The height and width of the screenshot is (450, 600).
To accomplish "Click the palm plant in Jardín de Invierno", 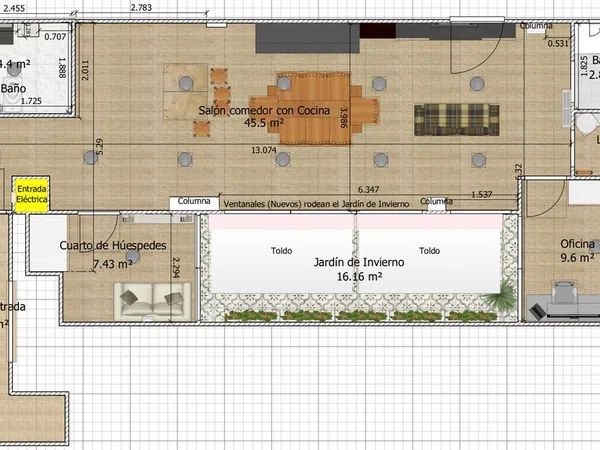I will point(500,296).
